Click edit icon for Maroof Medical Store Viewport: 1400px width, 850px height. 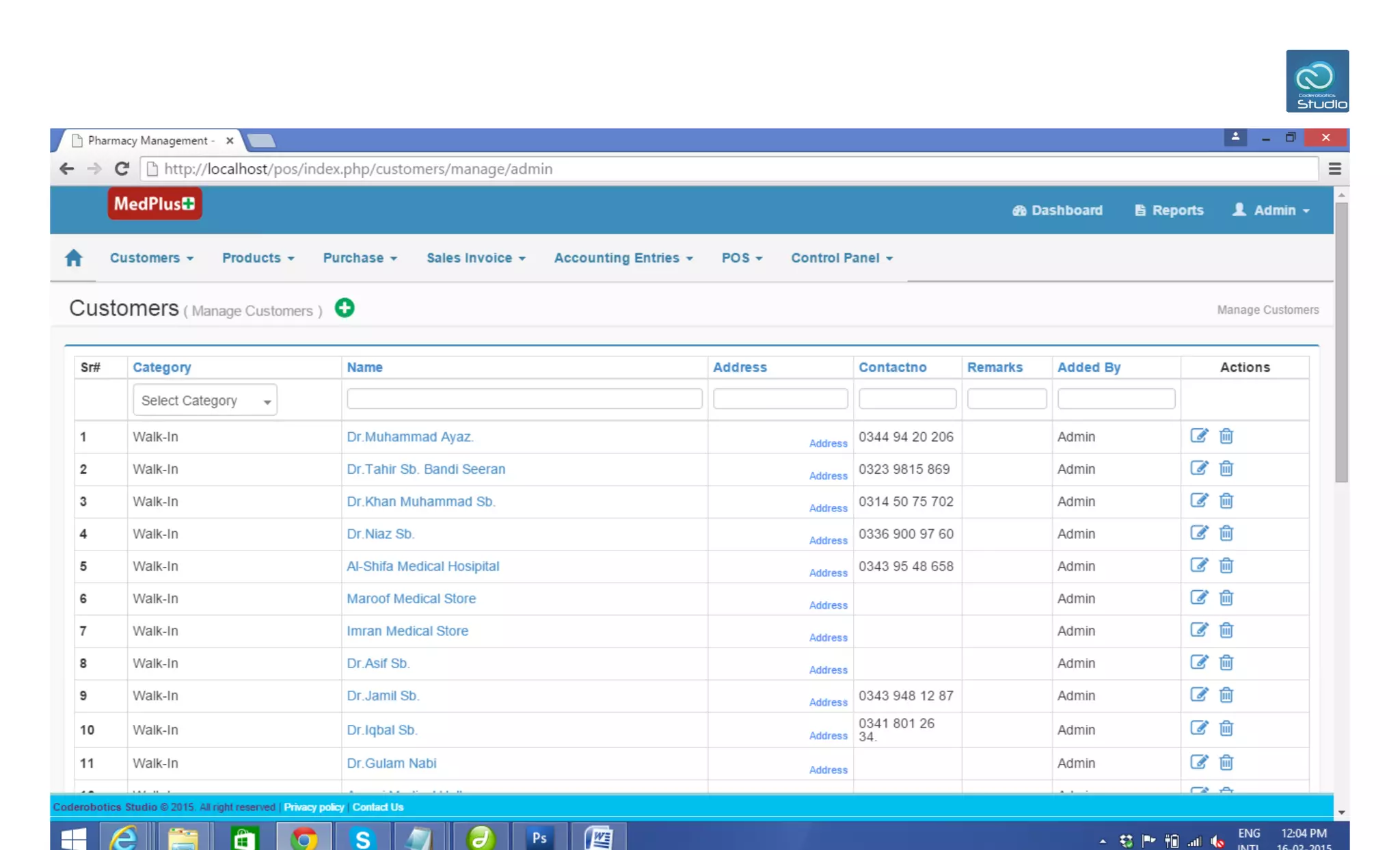click(1198, 598)
